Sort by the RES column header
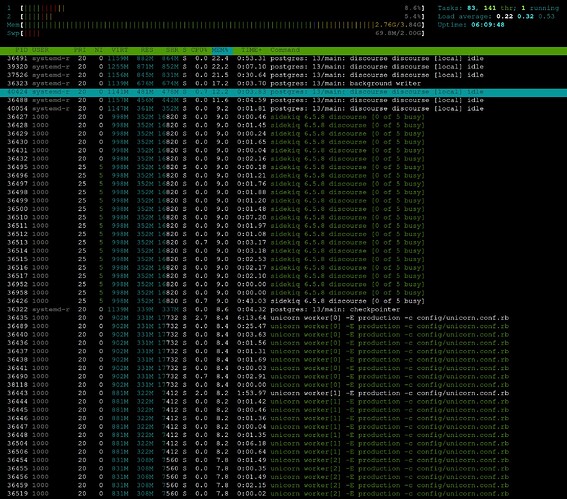Viewport: 567px width, 499px height. pos(147,50)
